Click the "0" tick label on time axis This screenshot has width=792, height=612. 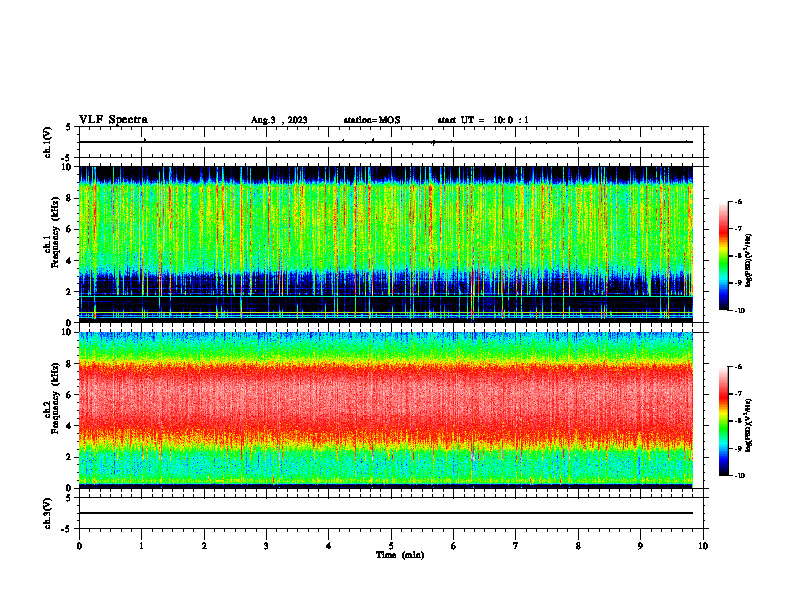79,546
